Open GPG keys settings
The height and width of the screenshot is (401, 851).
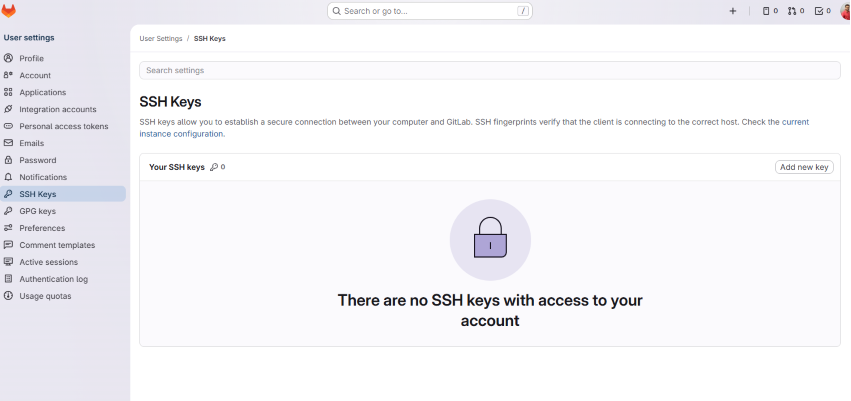tap(37, 211)
